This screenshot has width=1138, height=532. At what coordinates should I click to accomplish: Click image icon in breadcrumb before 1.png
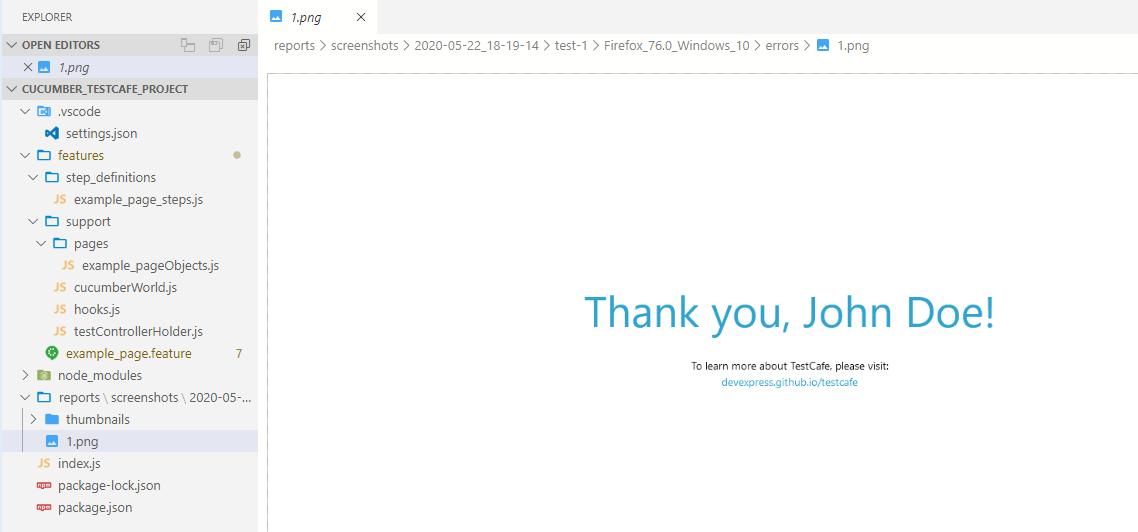click(823, 45)
